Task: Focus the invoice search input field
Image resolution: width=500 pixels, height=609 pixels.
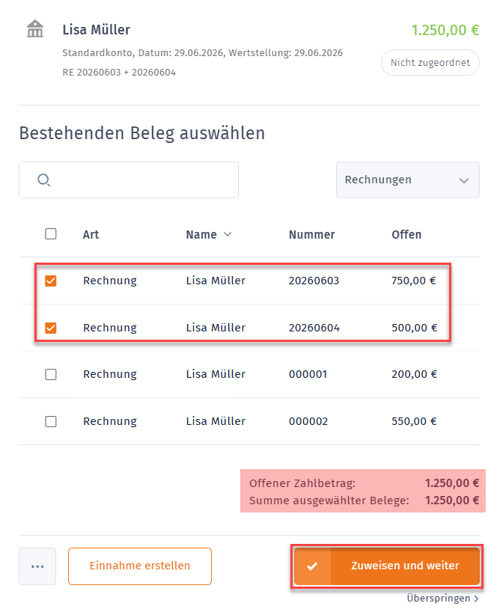Action: coord(129,180)
